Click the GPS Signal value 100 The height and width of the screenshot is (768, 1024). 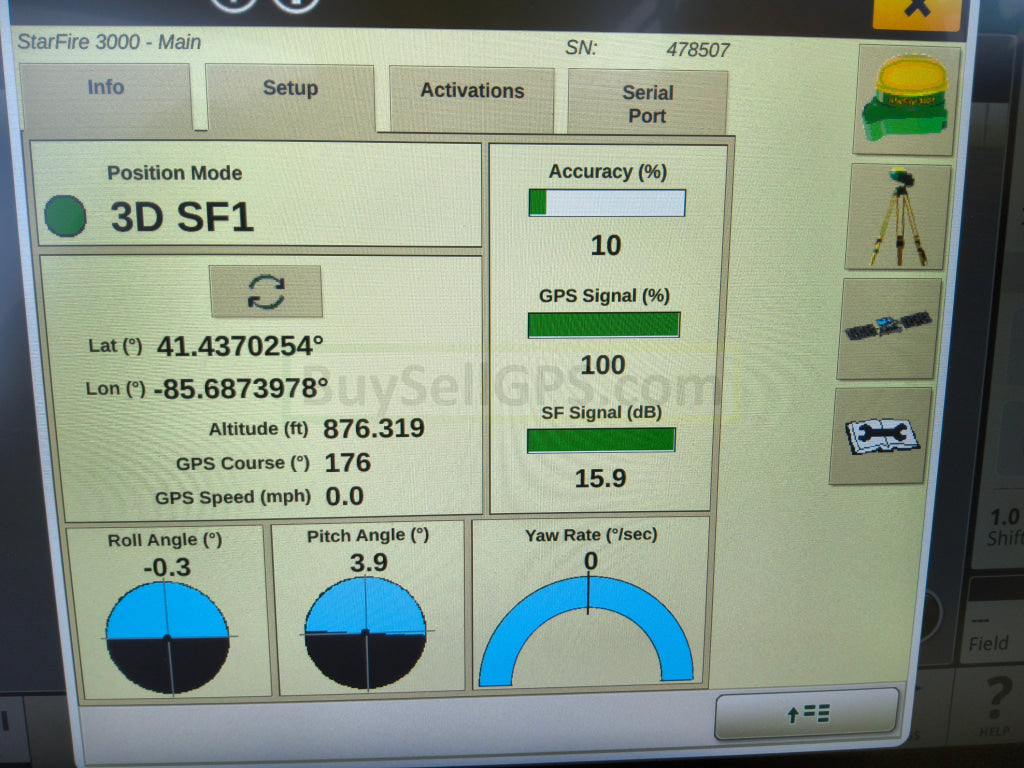603,364
